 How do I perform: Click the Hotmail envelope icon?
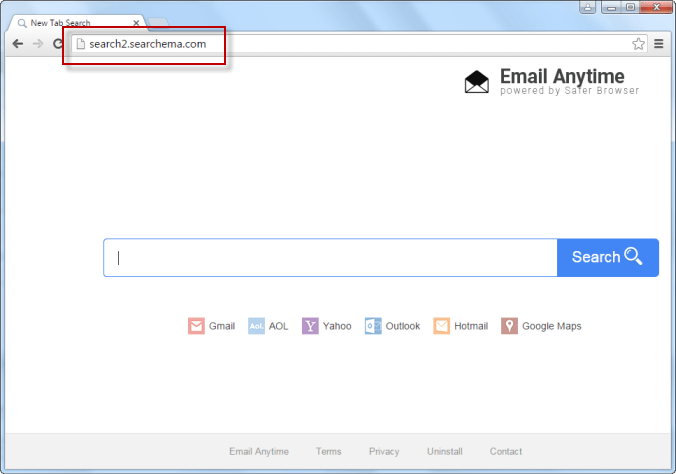(441, 326)
